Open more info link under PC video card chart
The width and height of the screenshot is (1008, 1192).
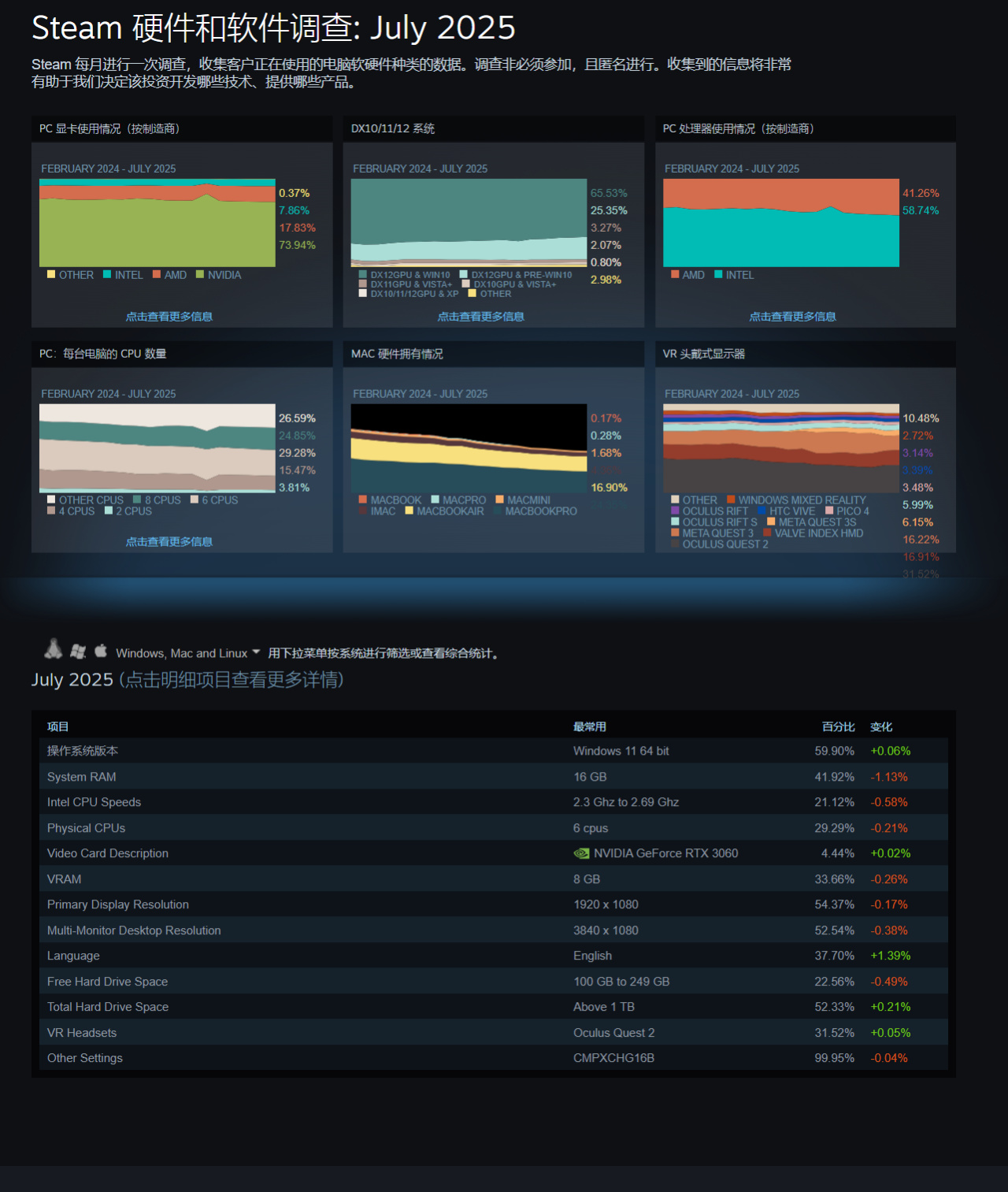(x=169, y=317)
